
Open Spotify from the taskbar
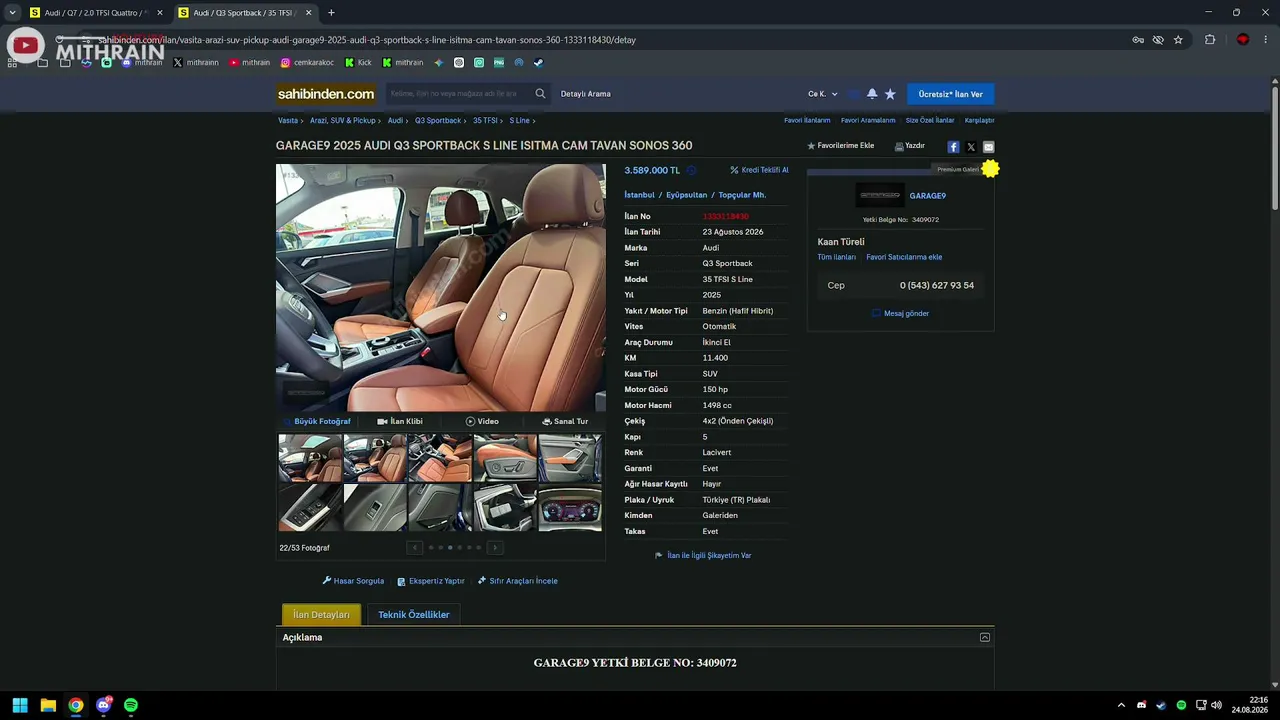(131, 705)
